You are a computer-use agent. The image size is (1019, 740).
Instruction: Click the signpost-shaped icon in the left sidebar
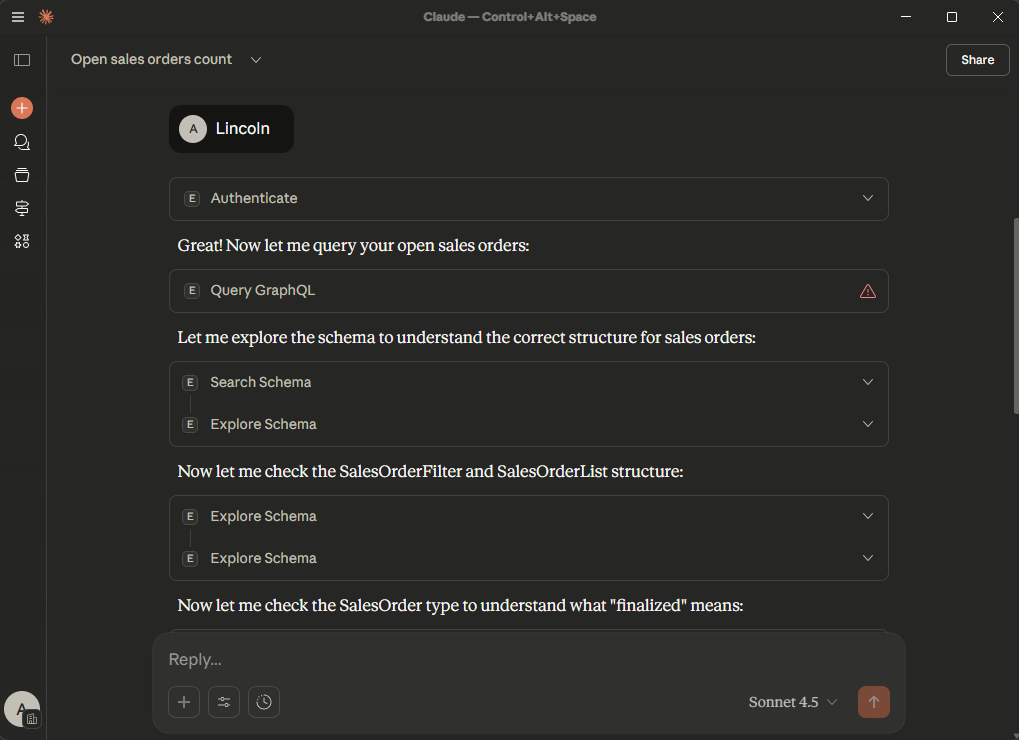22,209
